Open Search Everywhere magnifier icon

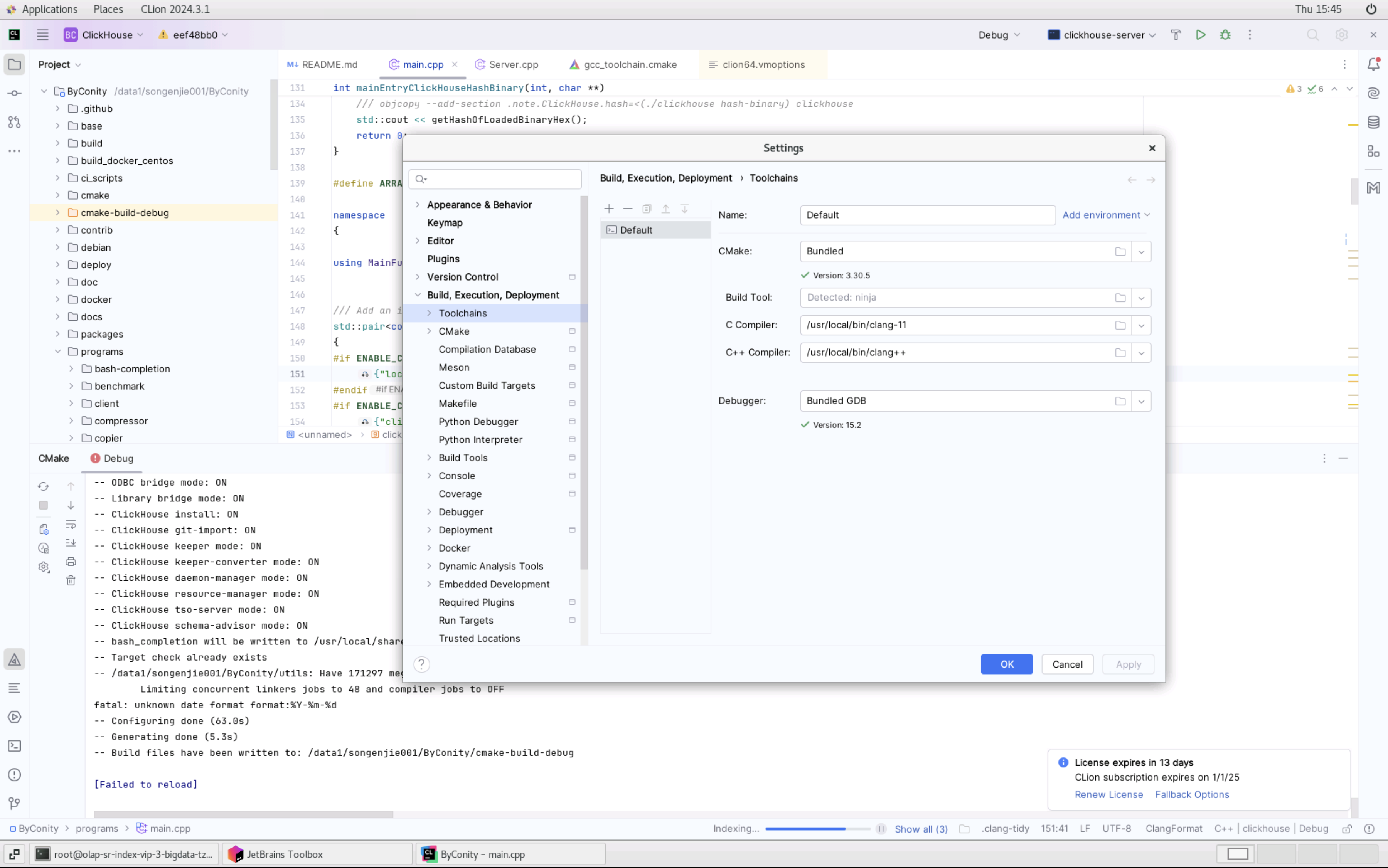[x=1312, y=35]
